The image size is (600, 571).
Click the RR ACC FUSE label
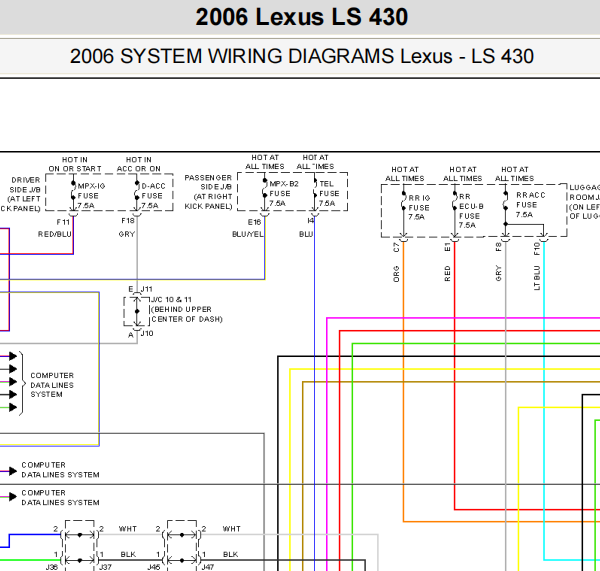(x=530, y=205)
